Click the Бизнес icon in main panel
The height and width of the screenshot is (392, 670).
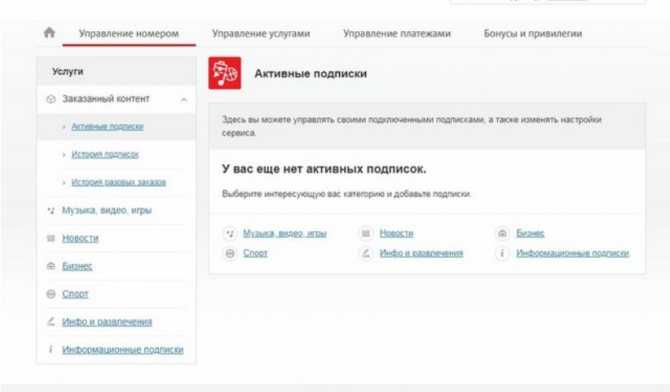tap(502, 233)
